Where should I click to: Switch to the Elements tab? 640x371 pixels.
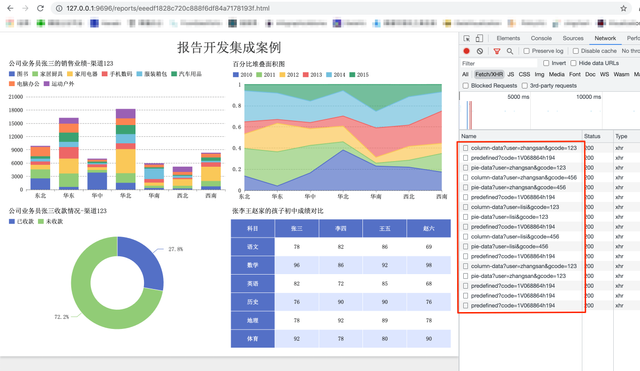[508, 38]
